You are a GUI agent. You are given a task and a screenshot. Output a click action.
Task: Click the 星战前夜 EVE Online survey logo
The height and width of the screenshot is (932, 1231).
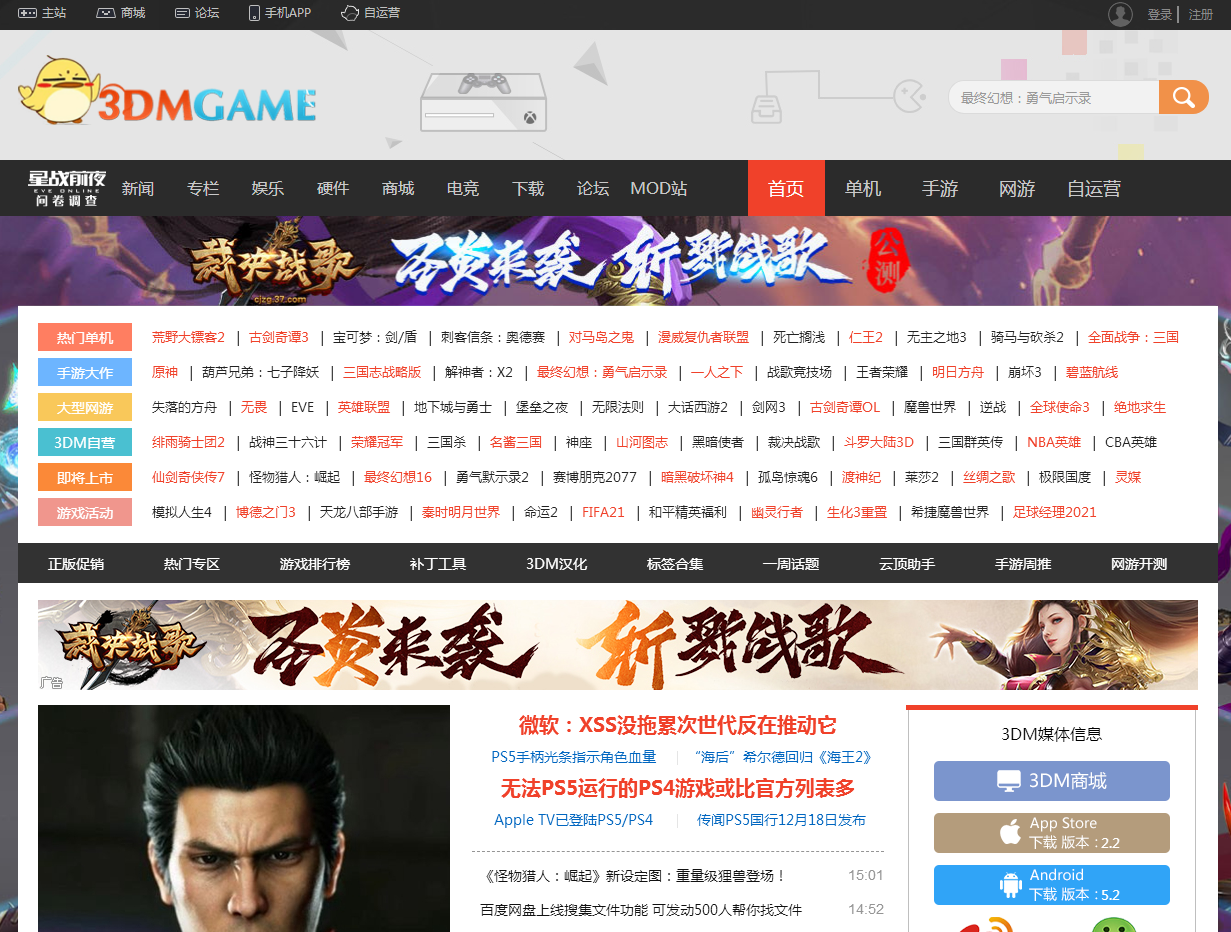[67, 188]
